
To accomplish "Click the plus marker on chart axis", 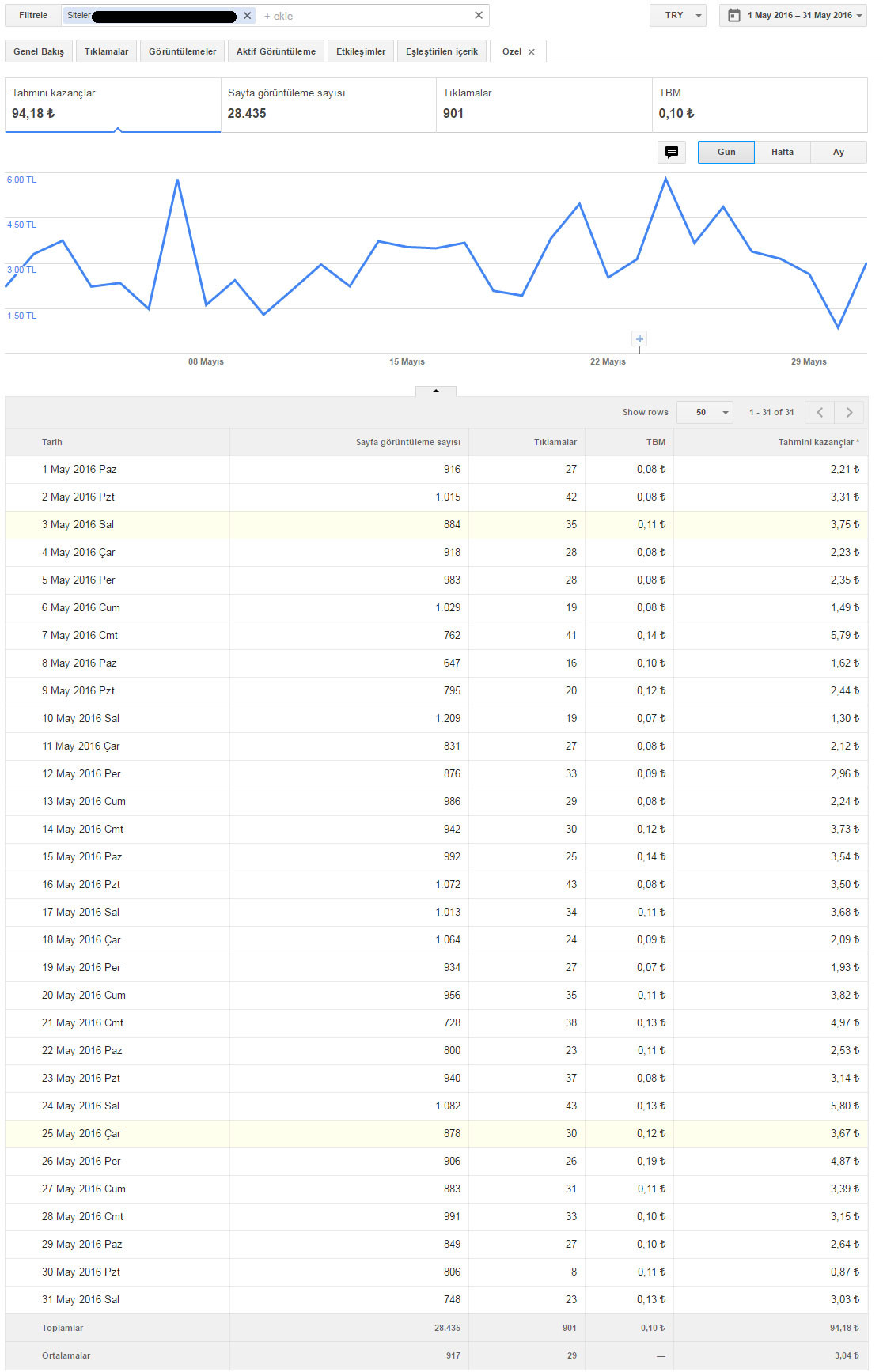I will point(639,339).
